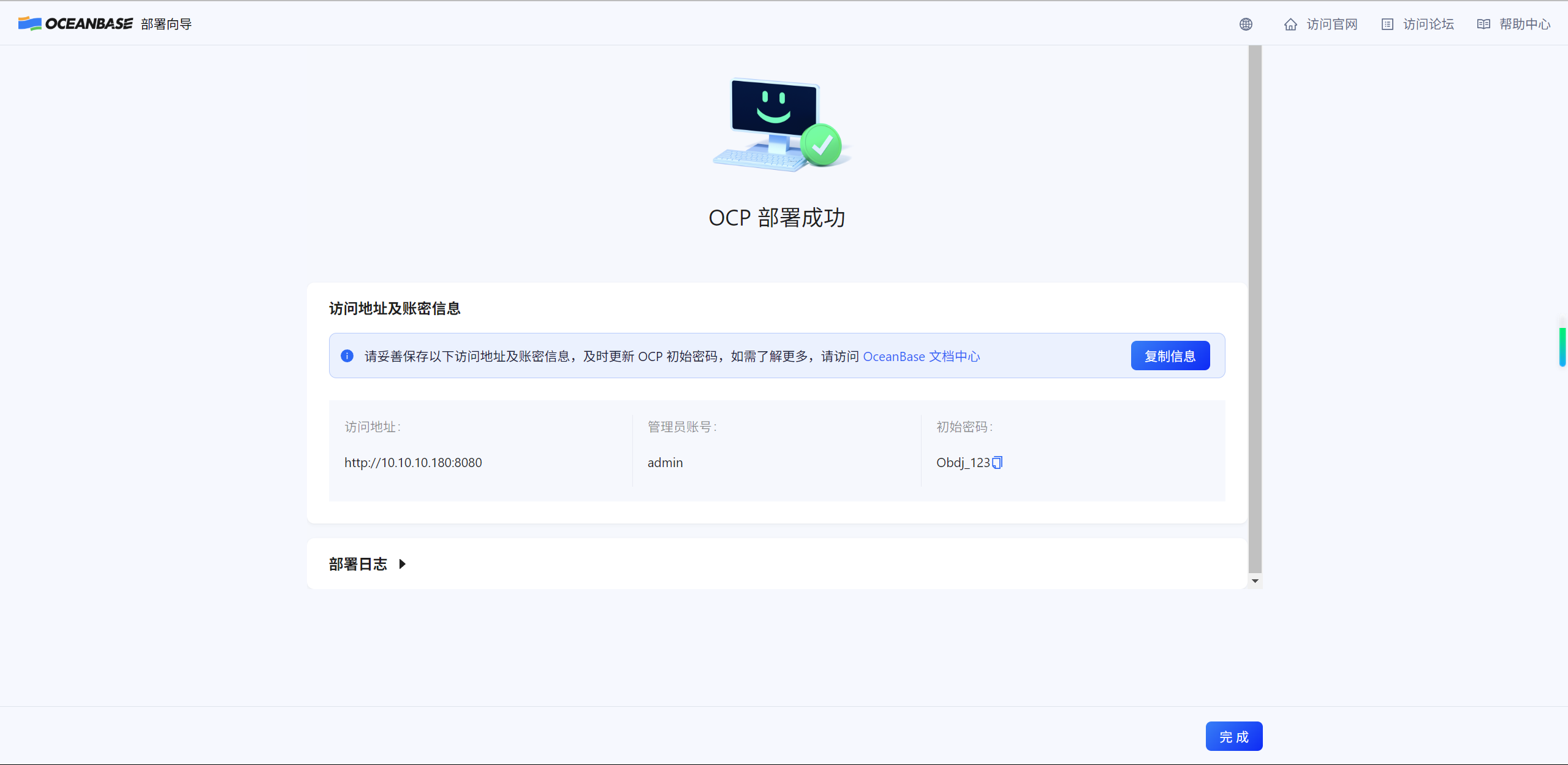
Task: Click the house icon beside 访问官网
Action: pyautogui.click(x=1290, y=25)
